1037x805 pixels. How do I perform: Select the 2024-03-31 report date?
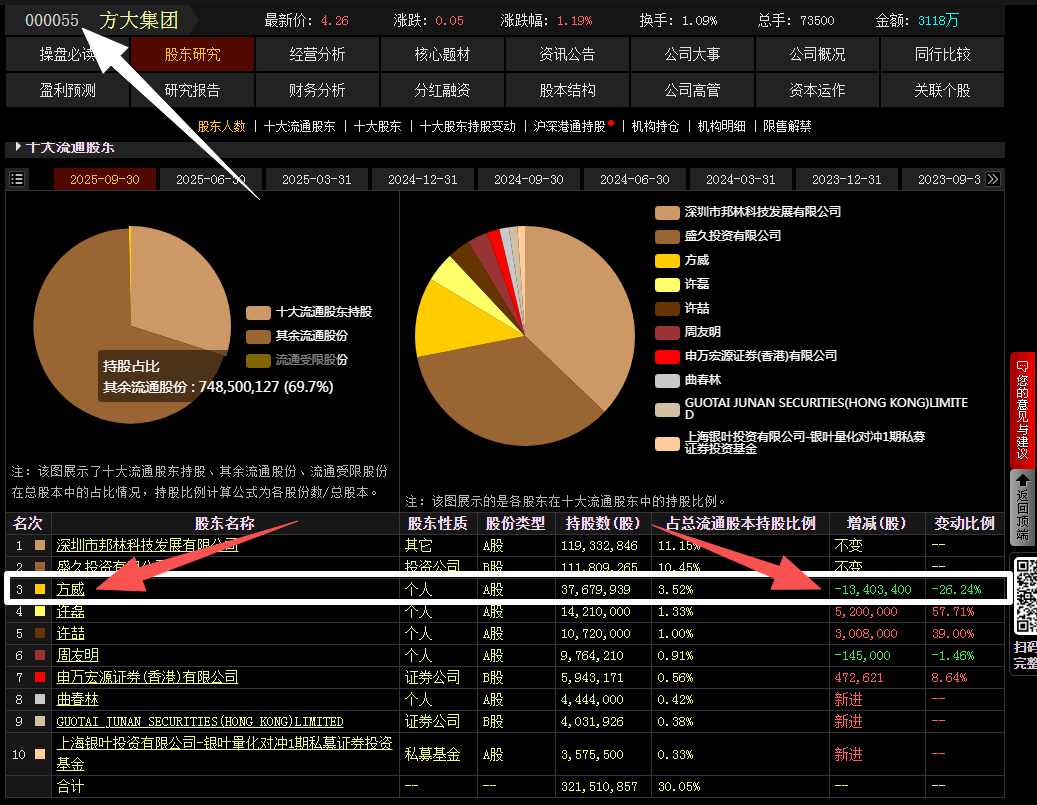click(741, 179)
